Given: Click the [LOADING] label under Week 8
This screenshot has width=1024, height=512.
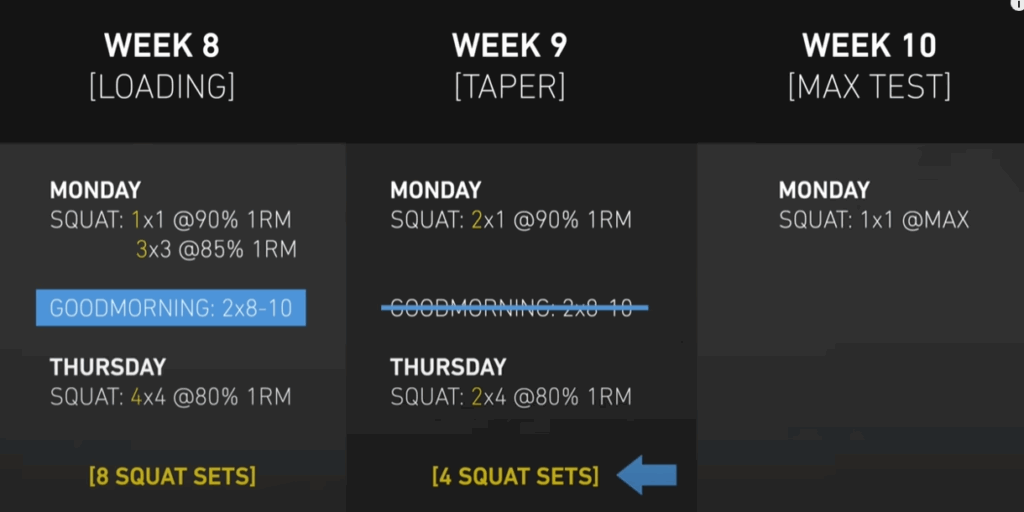Looking at the screenshot, I should [x=162, y=87].
